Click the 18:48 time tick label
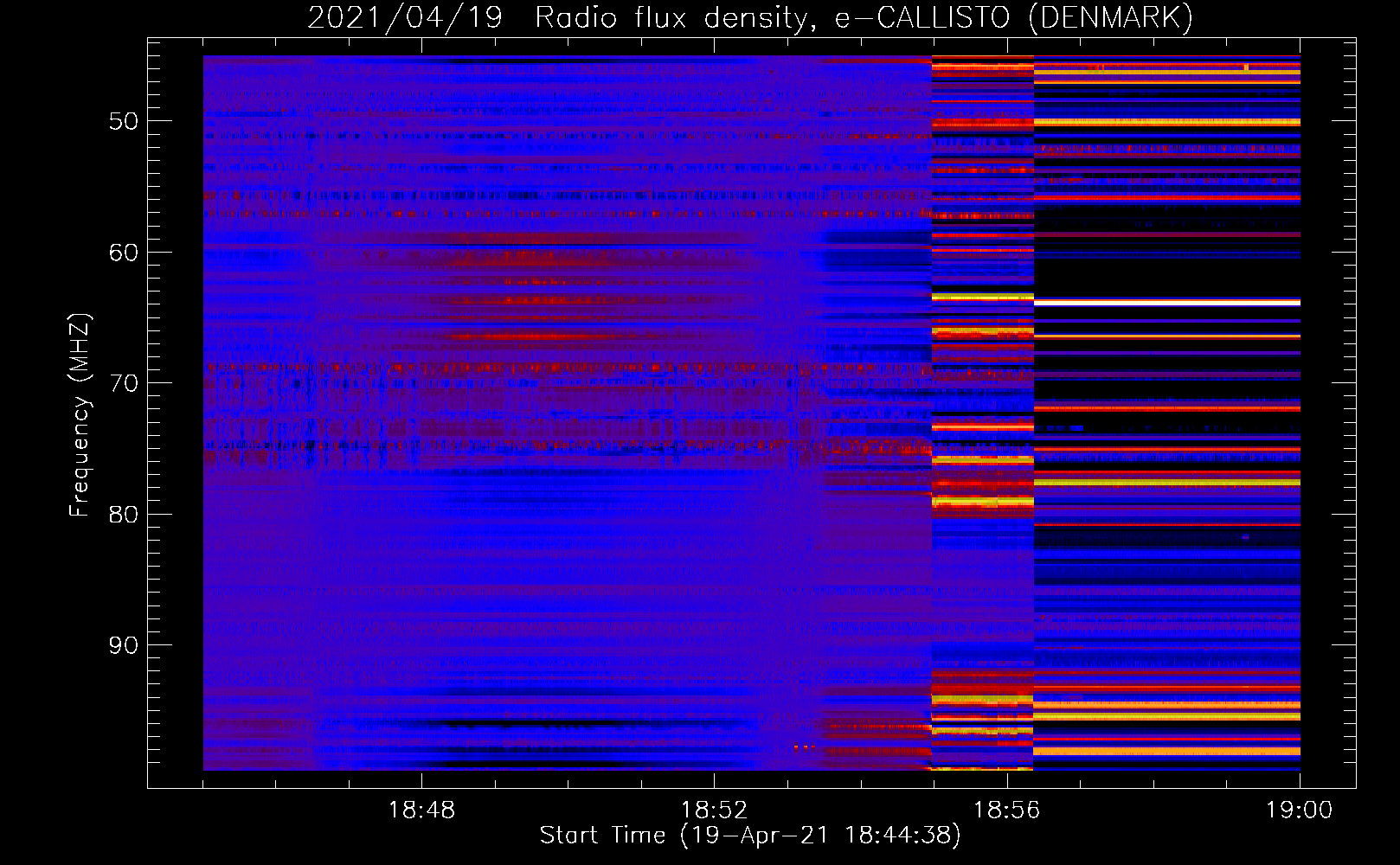Screen dimensions: 1400x865 (421, 811)
